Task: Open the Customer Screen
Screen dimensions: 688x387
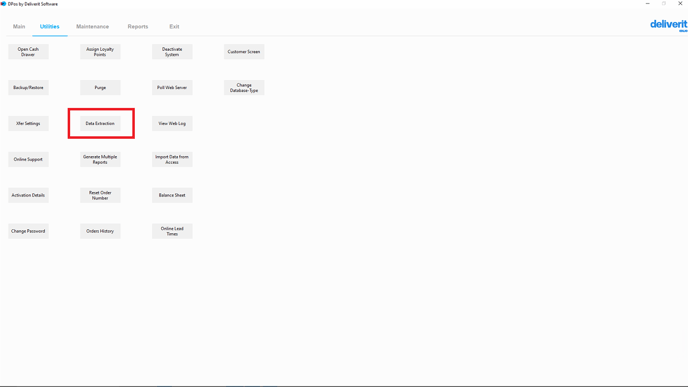Action: (244, 52)
